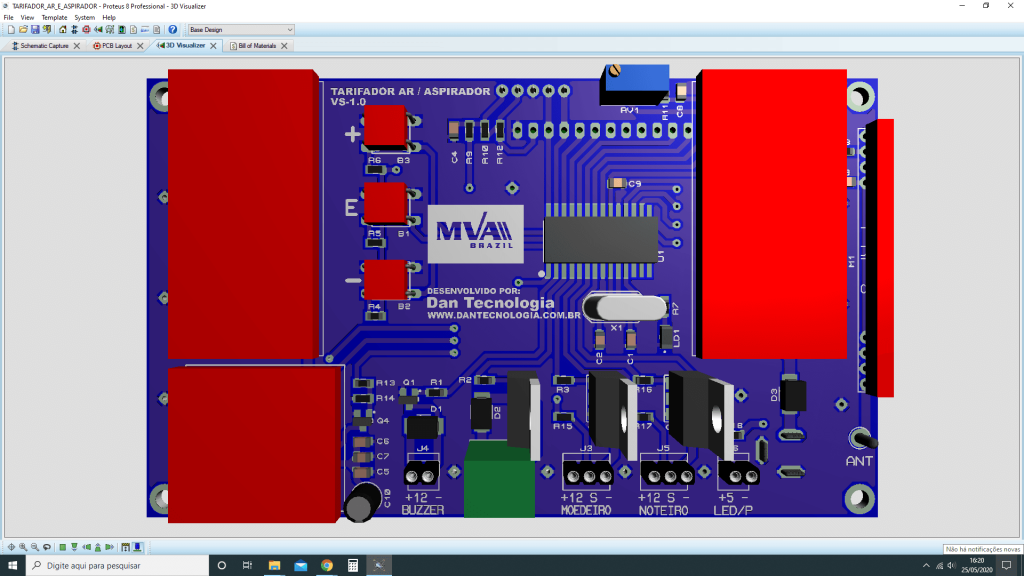Click the Save Project icon
The height and width of the screenshot is (576, 1024).
[x=34, y=30]
